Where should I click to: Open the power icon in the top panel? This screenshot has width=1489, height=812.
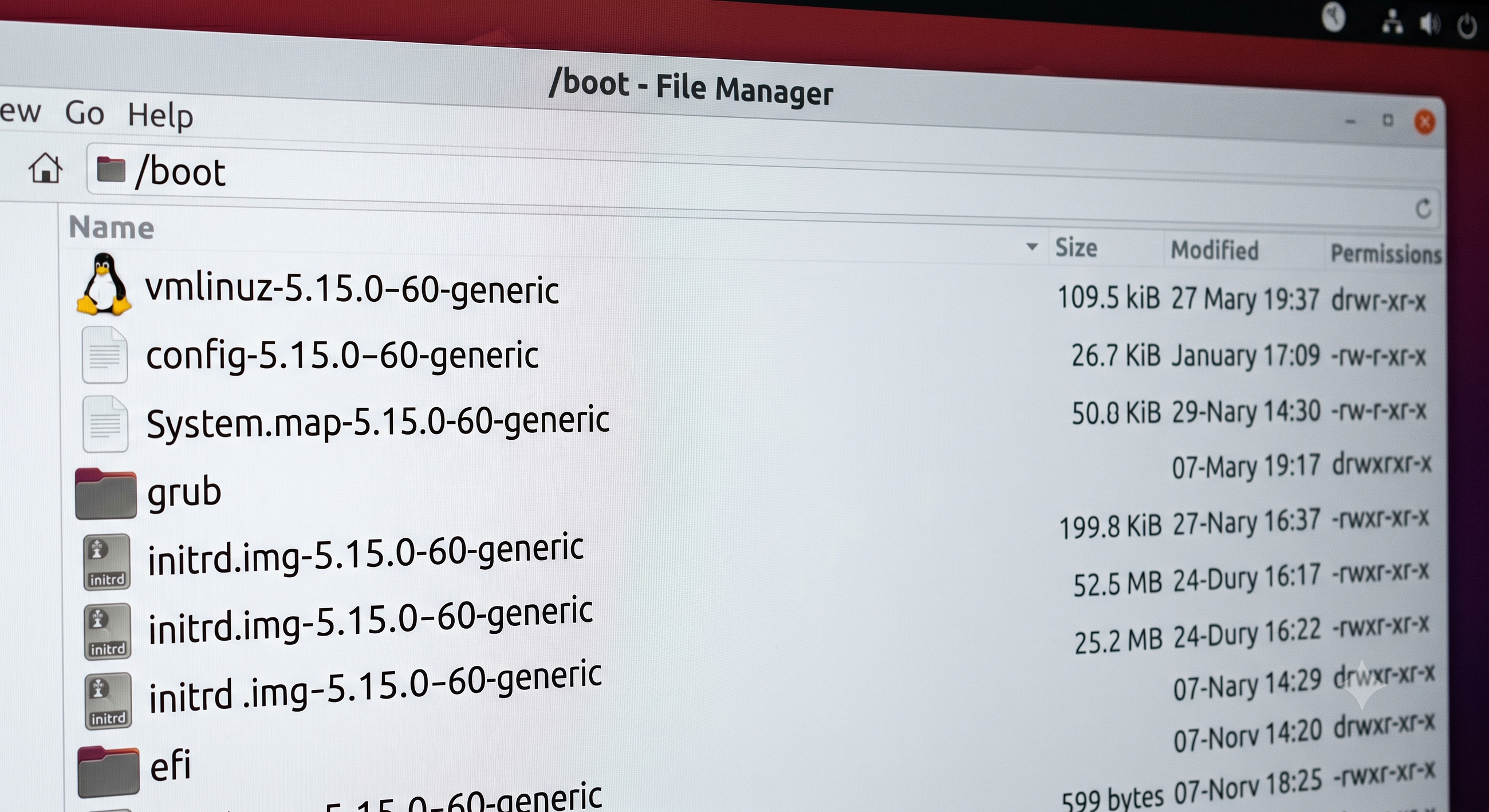click(x=1467, y=26)
